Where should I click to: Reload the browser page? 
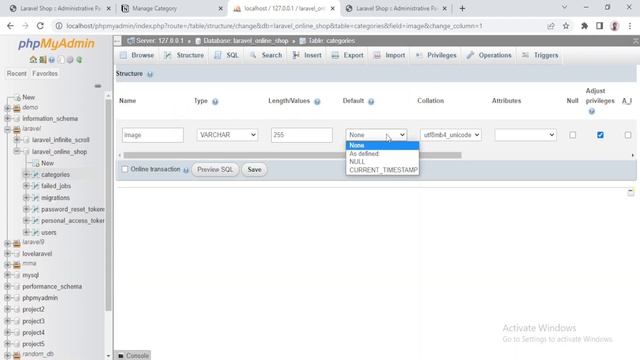point(40,26)
